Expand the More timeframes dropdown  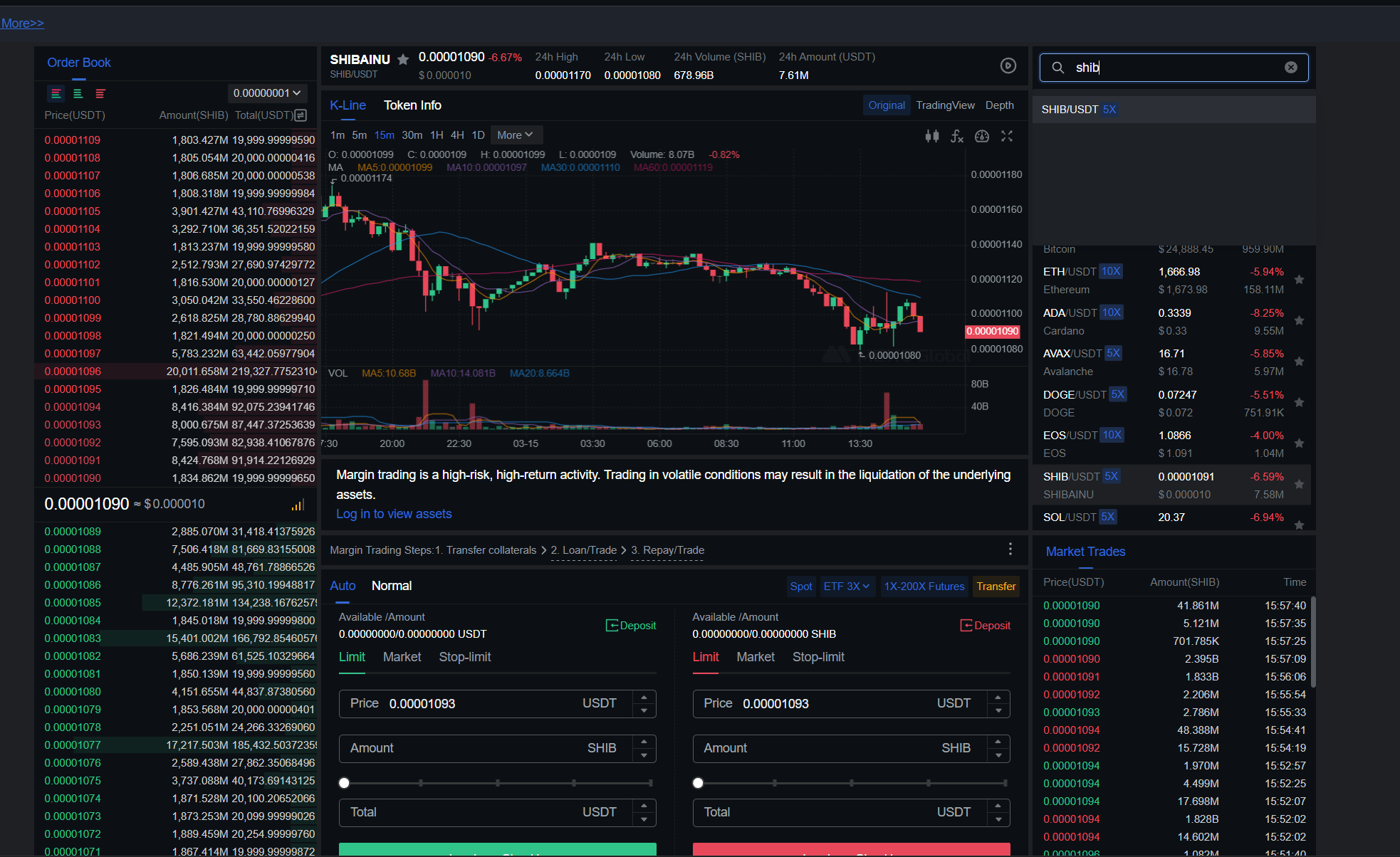(x=516, y=135)
